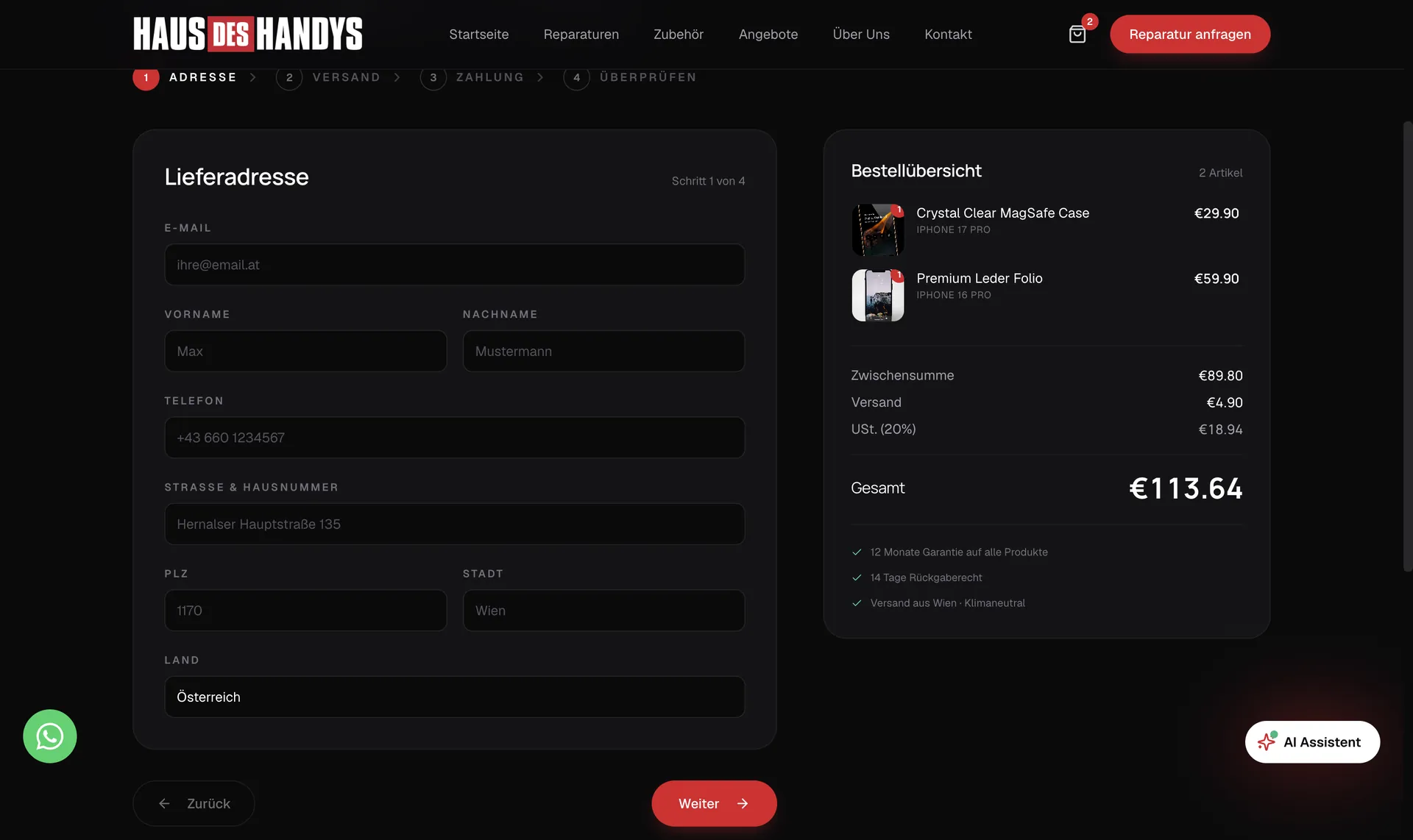
Task: Click the step 3 Zahlung circle
Action: pyautogui.click(x=433, y=77)
